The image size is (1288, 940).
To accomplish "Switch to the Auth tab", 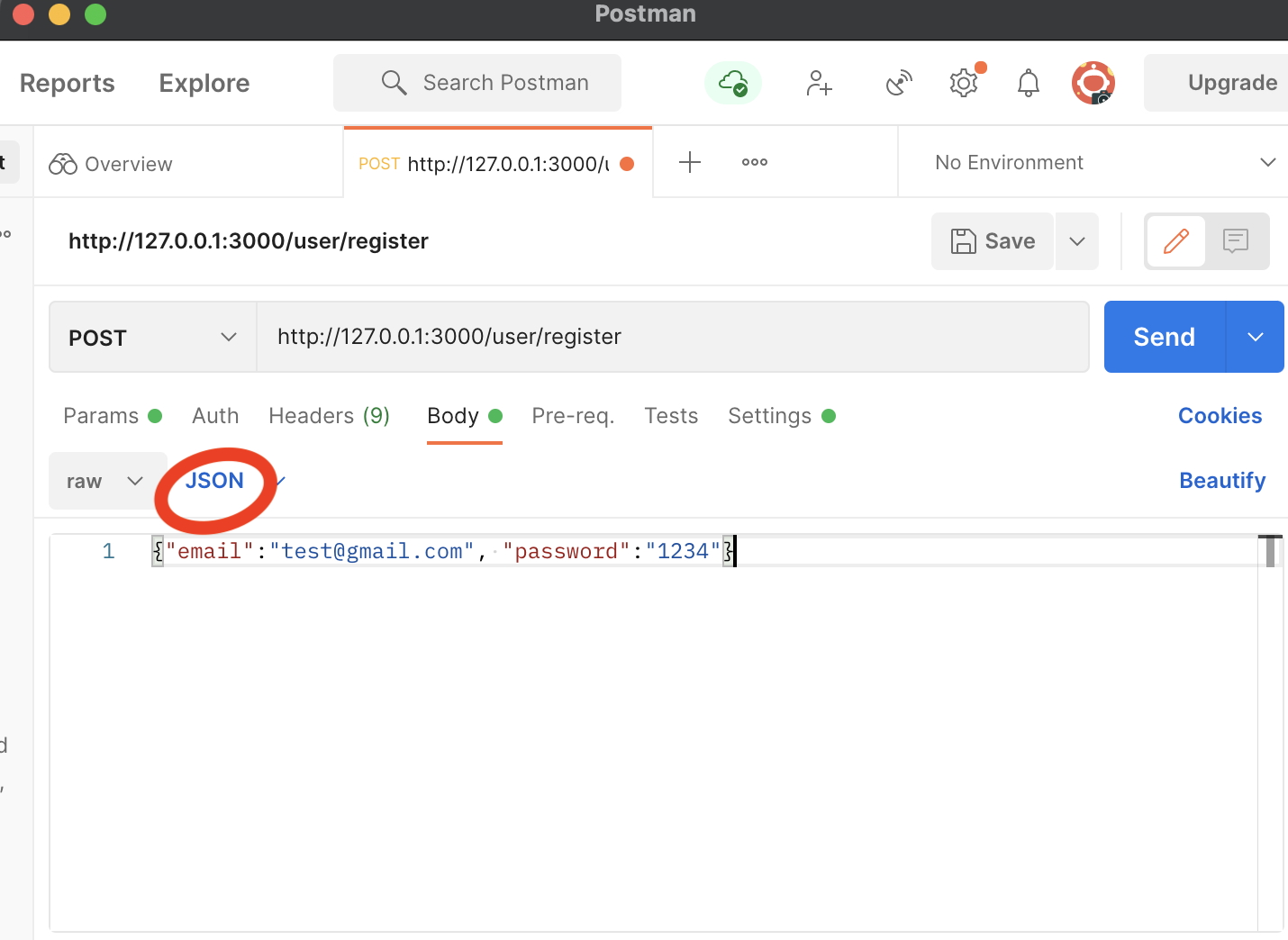I will [x=215, y=416].
